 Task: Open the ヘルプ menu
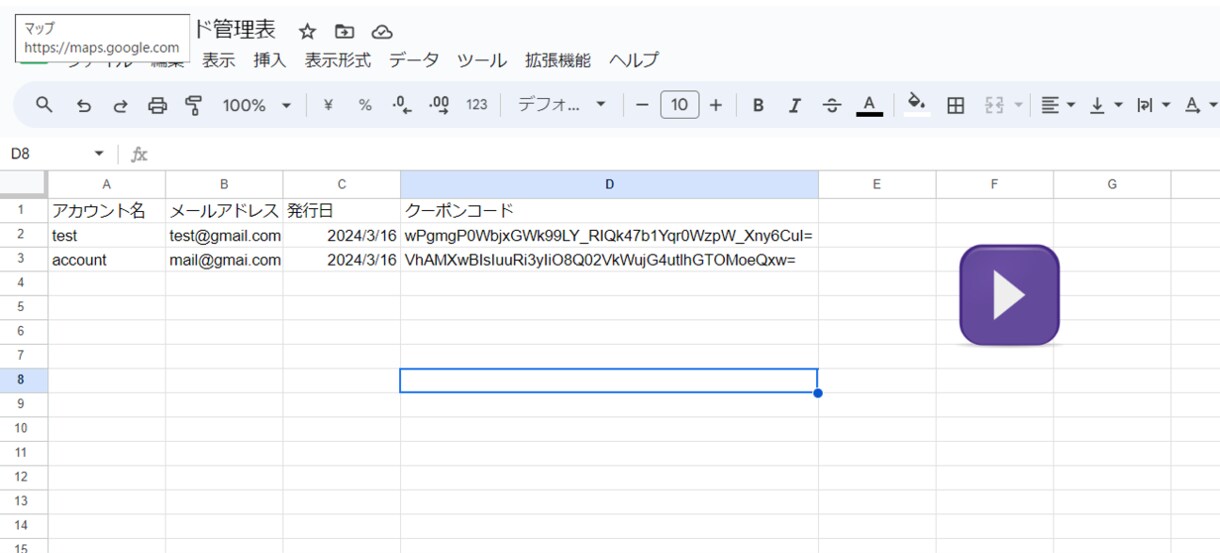pos(634,61)
